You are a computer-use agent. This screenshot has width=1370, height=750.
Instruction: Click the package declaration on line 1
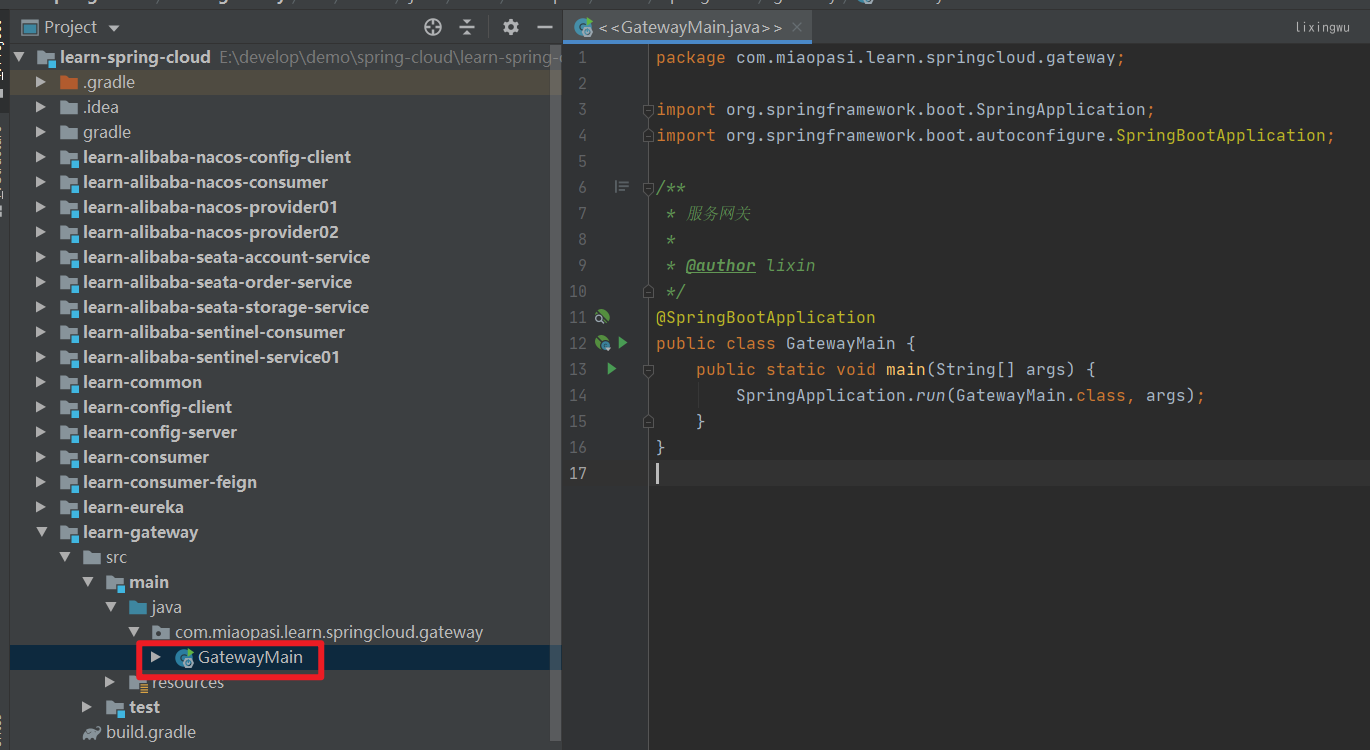pyautogui.click(x=890, y=57)
